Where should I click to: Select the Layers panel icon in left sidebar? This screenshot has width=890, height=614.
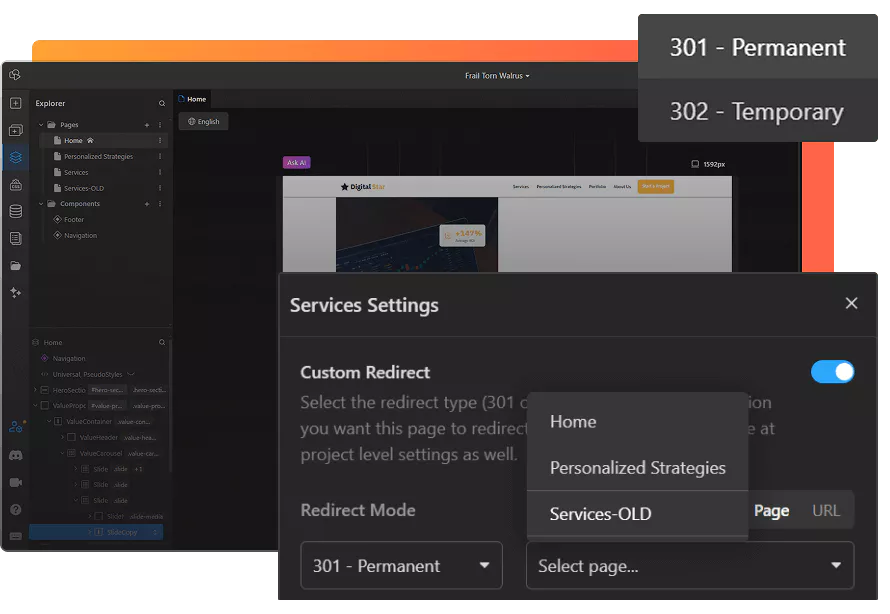15,155
